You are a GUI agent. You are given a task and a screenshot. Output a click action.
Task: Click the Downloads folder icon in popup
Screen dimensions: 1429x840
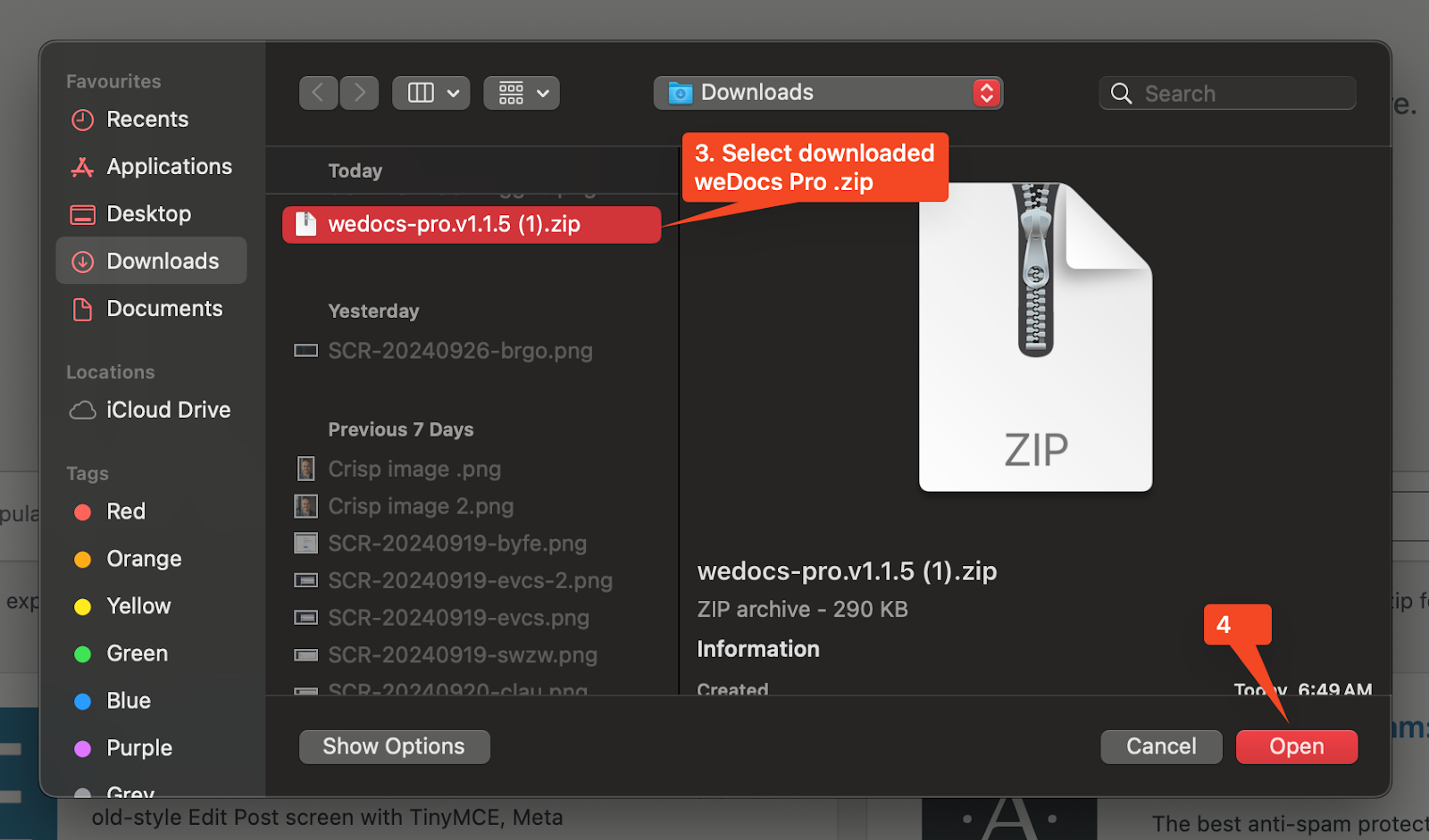(681, 93)
